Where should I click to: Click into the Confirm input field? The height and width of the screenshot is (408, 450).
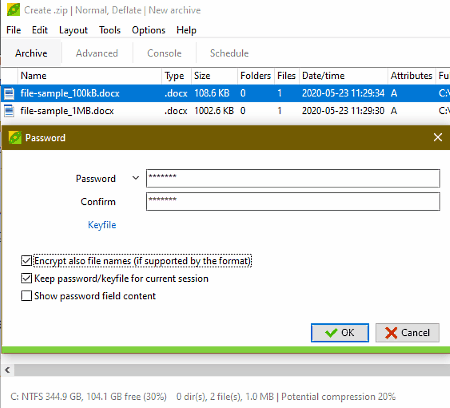(293, 201)
